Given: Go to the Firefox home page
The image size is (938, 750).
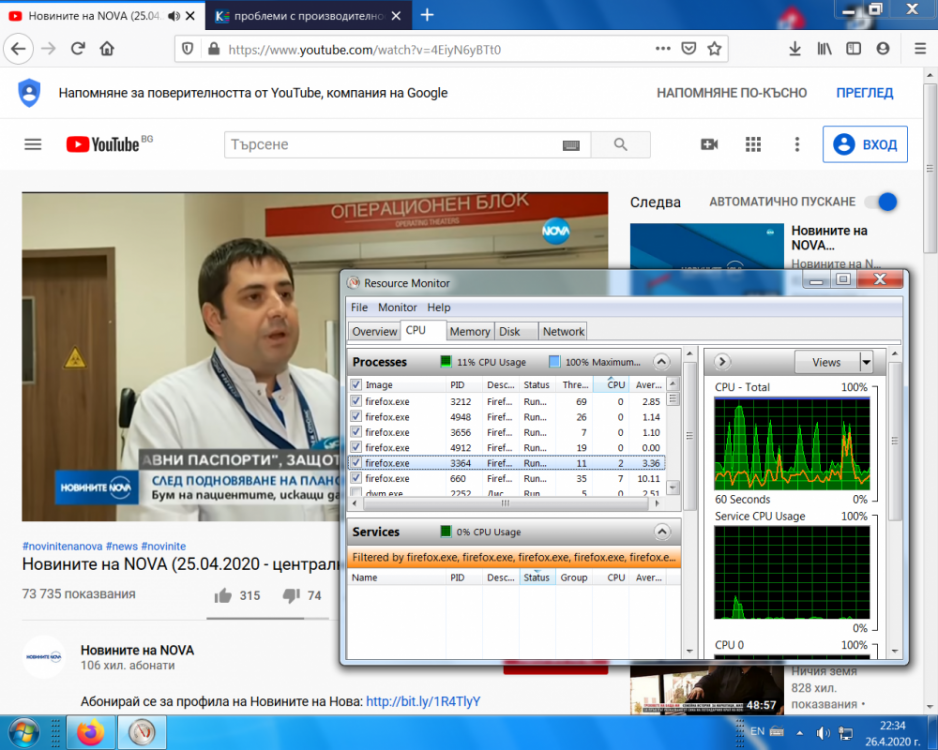Looking at the screenshot, I should (x=107, y=48).
